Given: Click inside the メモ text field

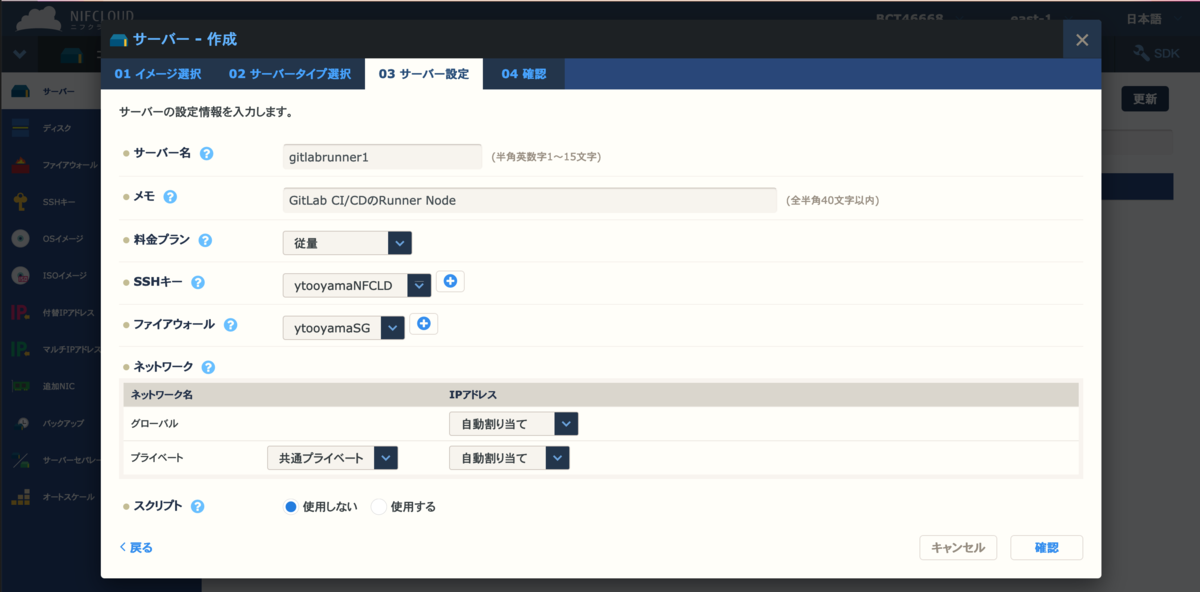Looking at the screenshot, I should 528,199.
